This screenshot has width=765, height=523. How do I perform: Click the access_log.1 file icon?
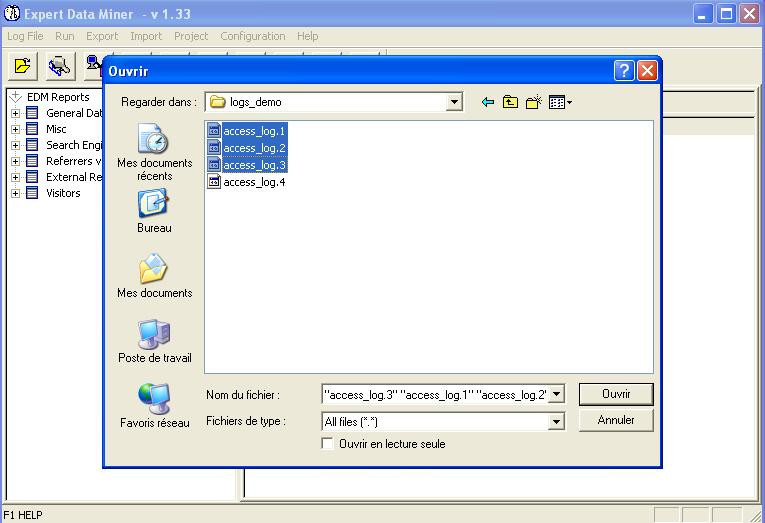click(x=214, y=131)
